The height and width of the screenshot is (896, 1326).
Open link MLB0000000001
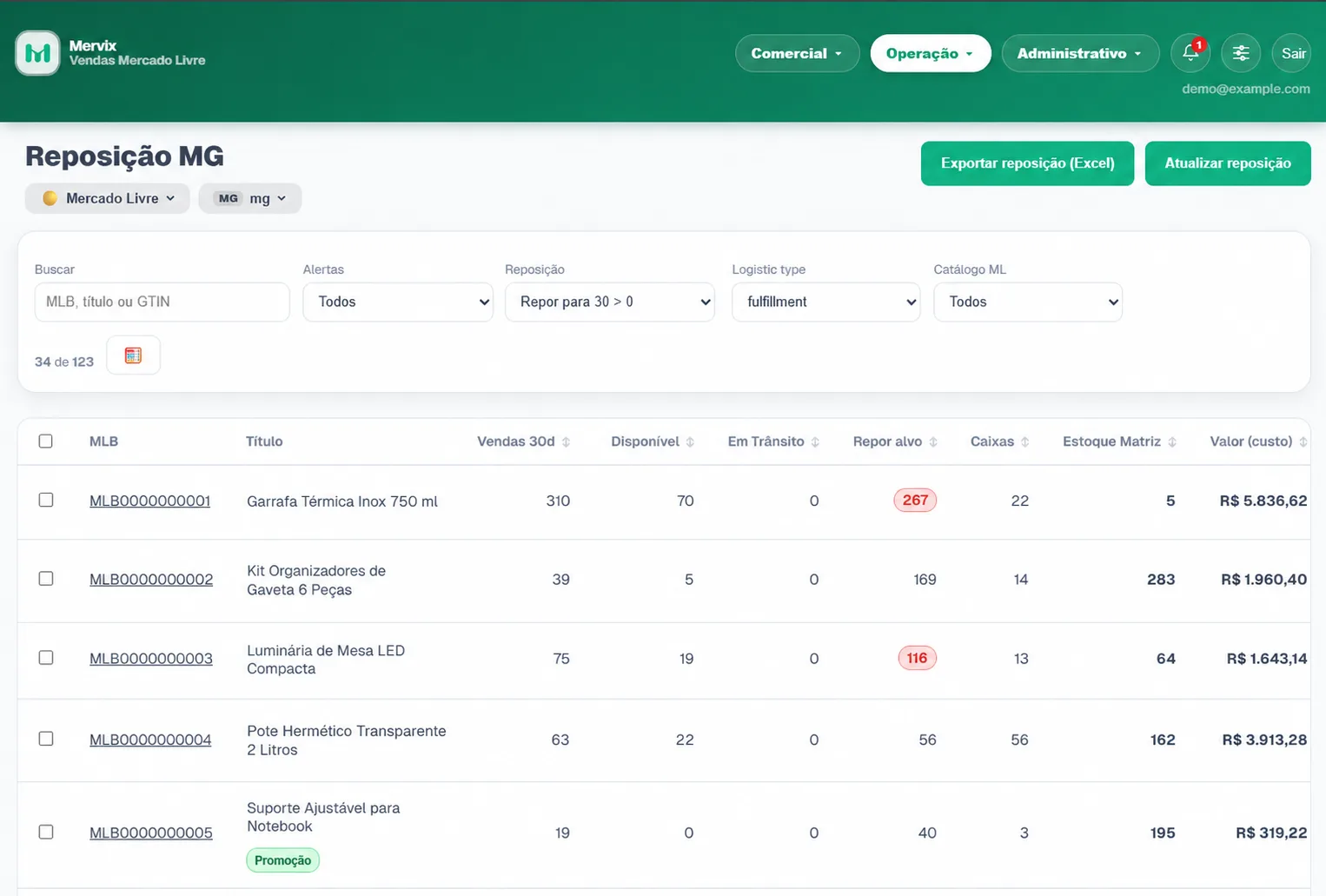coord(150,501)
